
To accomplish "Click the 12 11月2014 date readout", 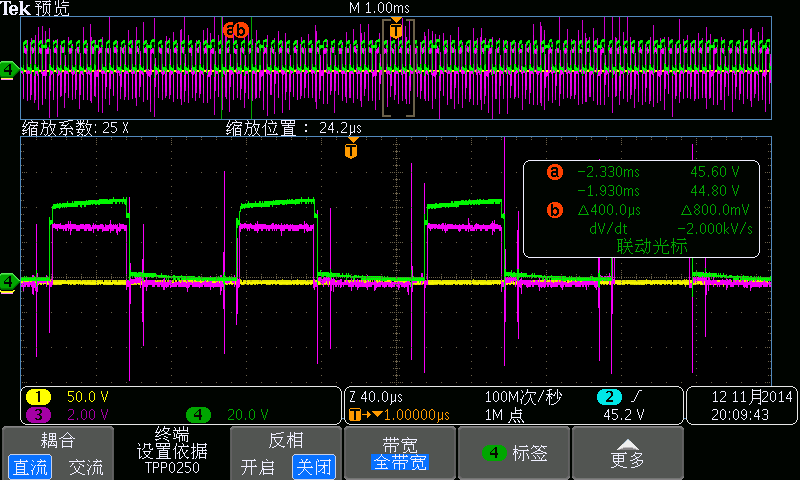I will tap(752, 396).
